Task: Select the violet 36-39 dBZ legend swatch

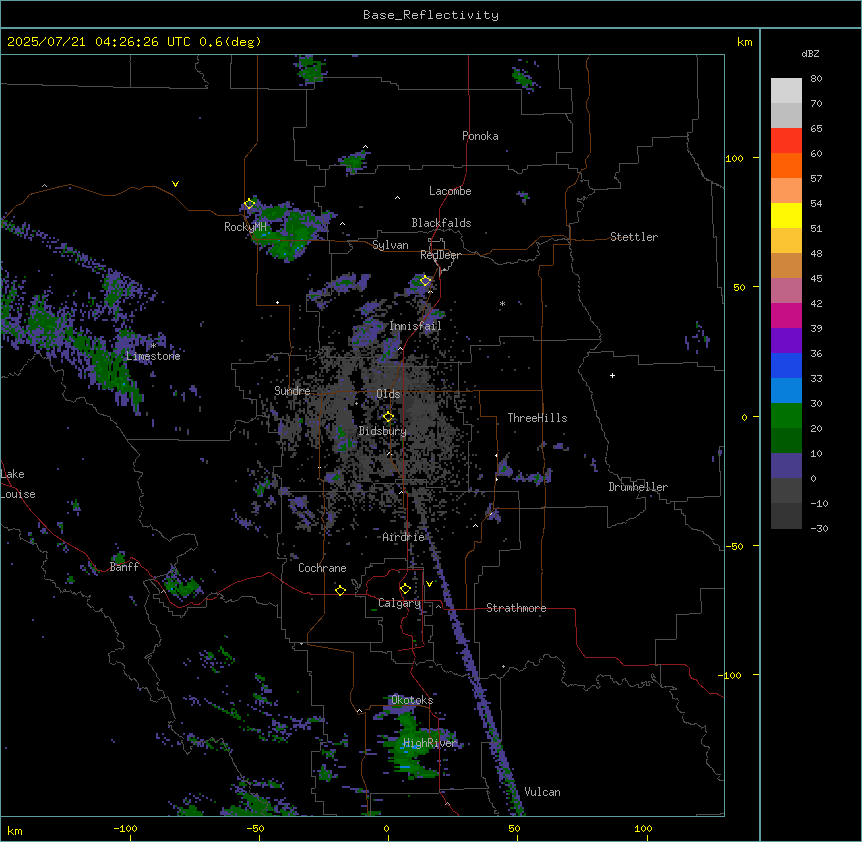Action: coord(786,341)
